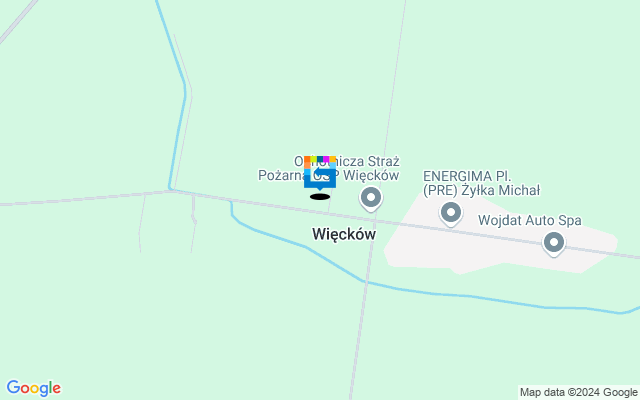
Task: Click the diagonal road in top-left corner
Action: 18,20
